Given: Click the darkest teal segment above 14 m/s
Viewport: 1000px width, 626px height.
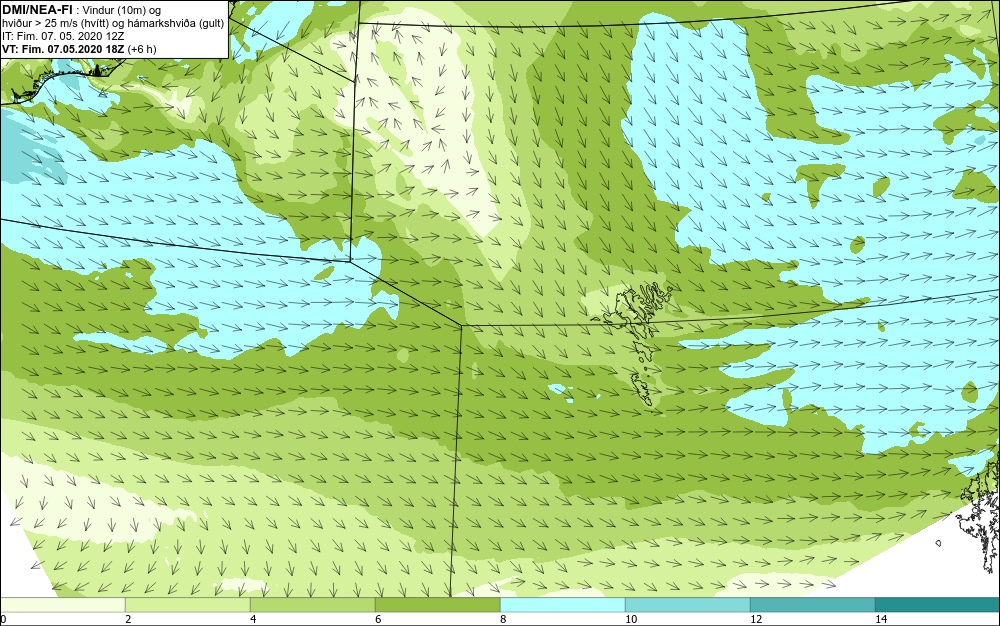Looking at the screenshot, I should tap(938, 605).
